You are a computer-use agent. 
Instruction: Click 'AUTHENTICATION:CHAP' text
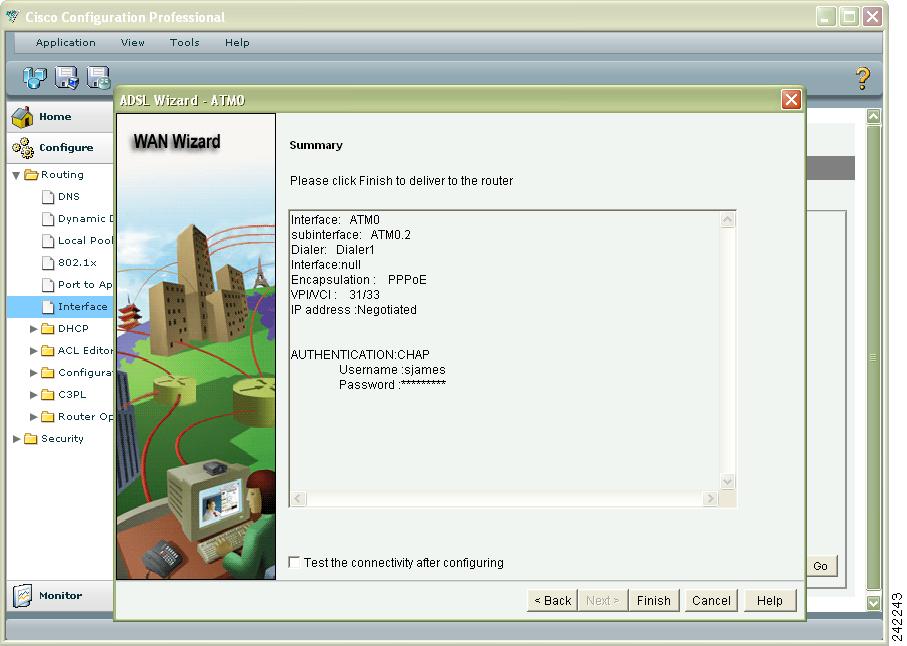[360, 355]
